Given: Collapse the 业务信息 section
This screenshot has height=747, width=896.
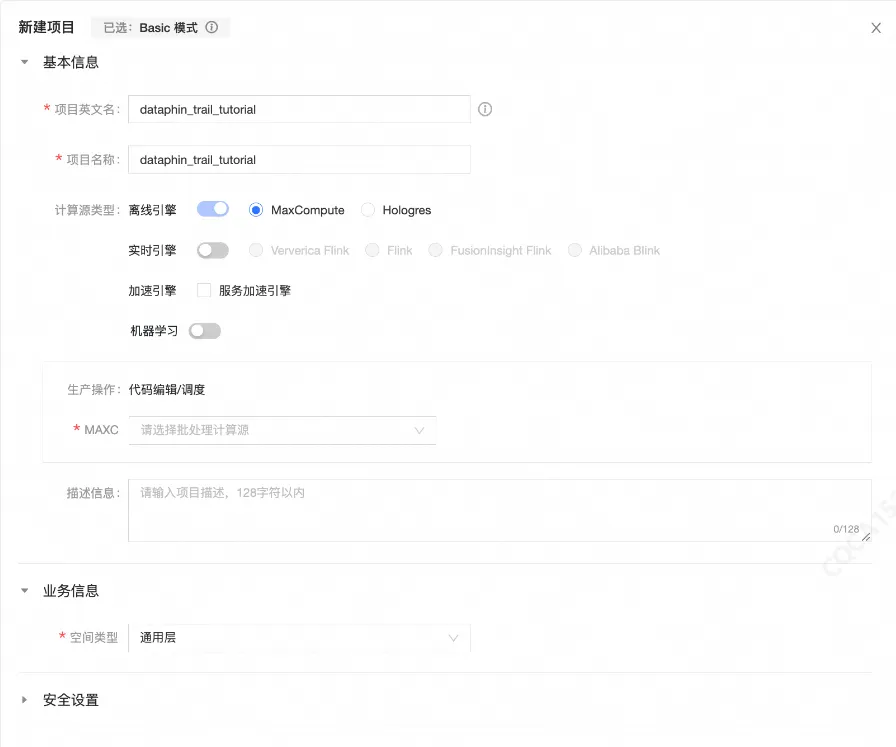Looking at the screenshot, I should point(25,591).
